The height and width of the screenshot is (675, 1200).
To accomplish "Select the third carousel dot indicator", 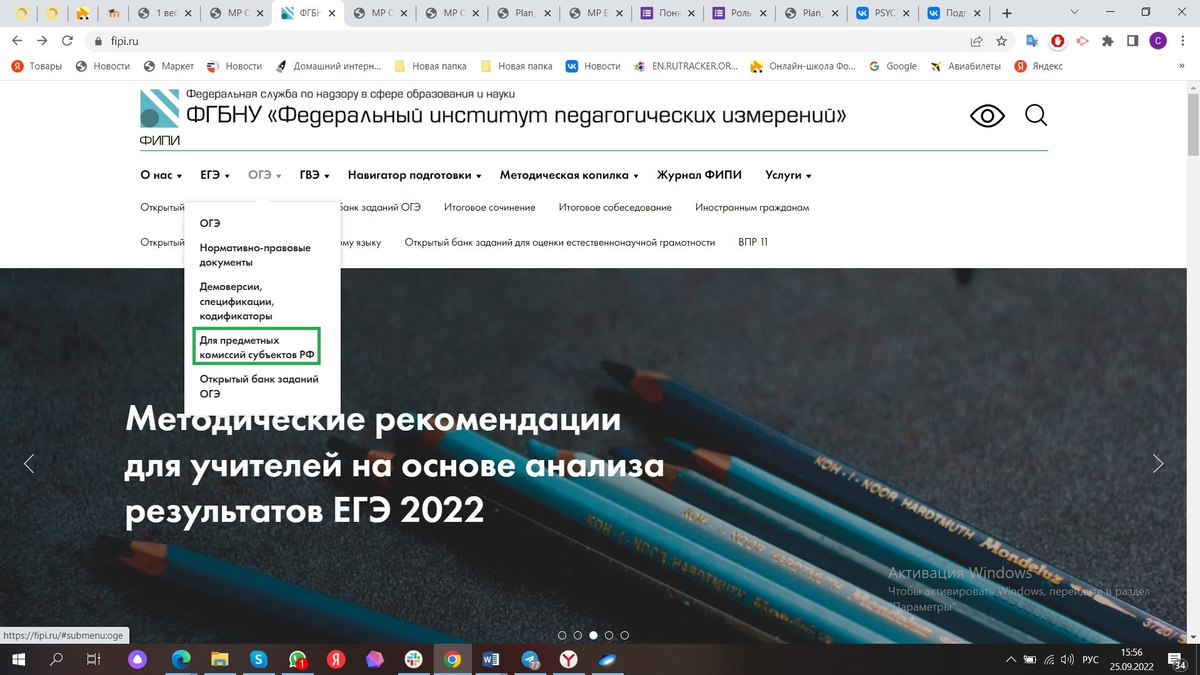I will click(592, 634).
